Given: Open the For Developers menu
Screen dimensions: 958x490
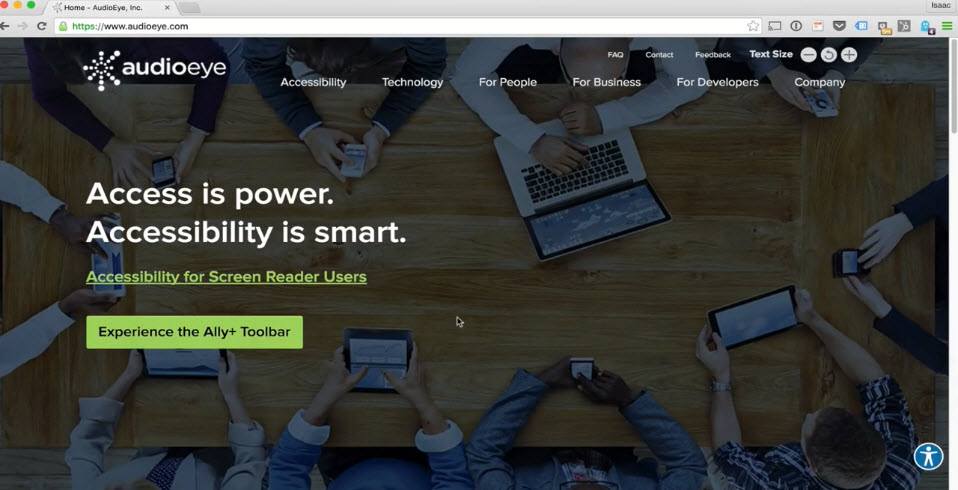Looking at the screenshot, I should pyautogui.click(x=717, y=82).
